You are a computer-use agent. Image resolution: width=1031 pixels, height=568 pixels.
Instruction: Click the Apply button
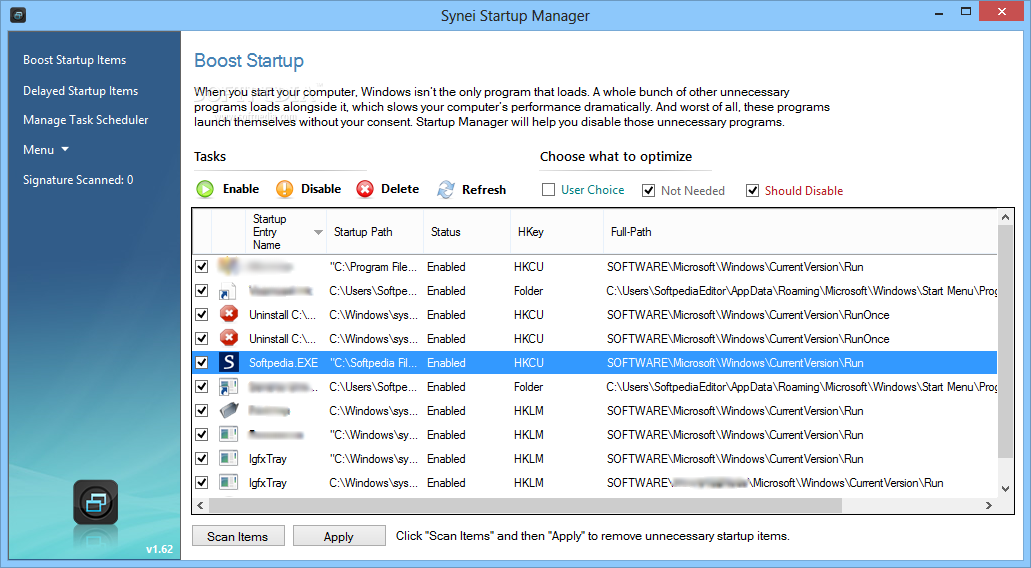tap(339, 536)
